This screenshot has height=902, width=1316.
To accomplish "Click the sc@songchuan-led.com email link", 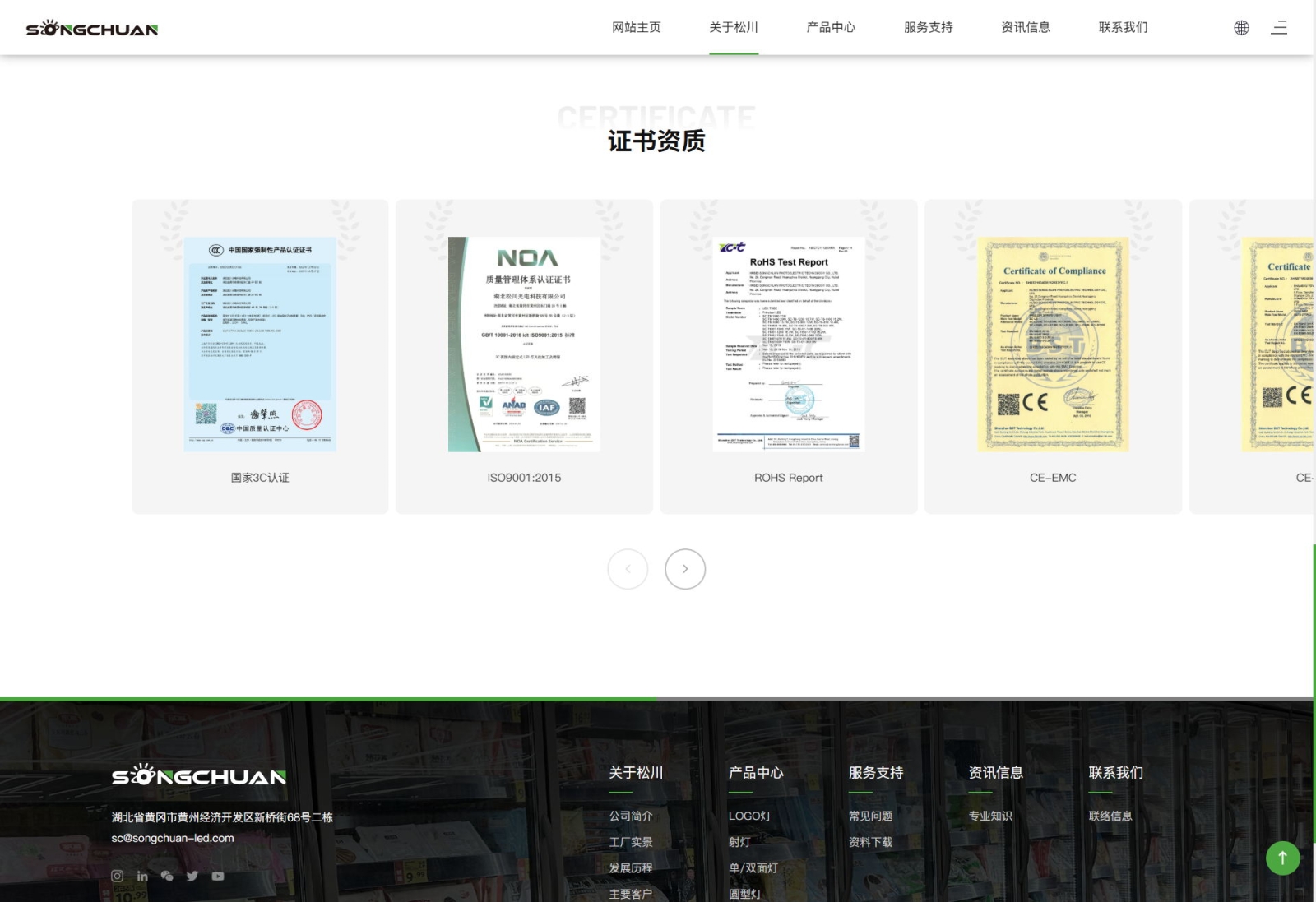I will (173, 839).
